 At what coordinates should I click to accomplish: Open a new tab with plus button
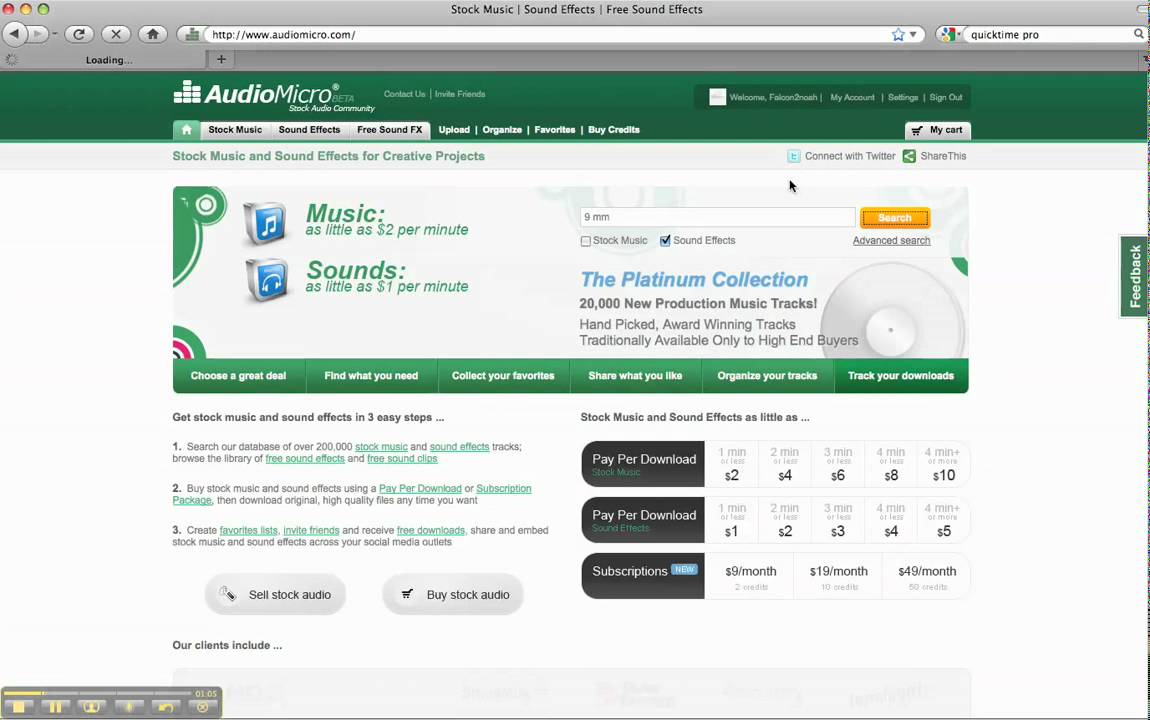221,59
